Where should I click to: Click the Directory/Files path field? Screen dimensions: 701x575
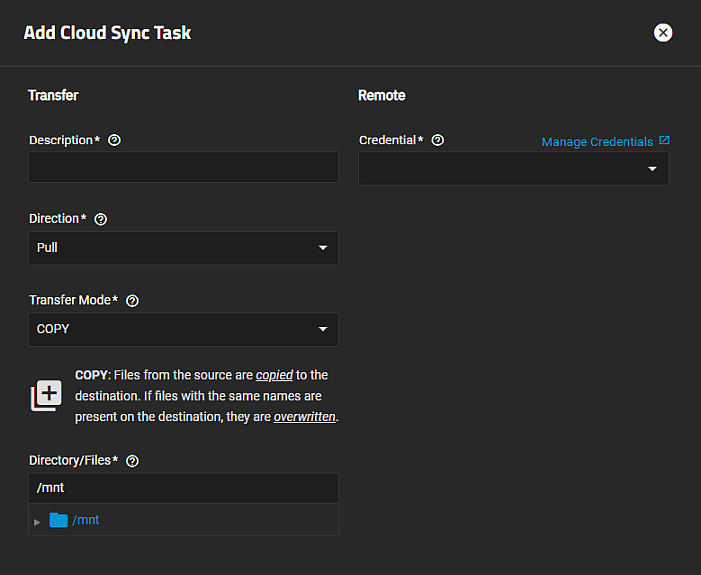(x=183, y=488)
